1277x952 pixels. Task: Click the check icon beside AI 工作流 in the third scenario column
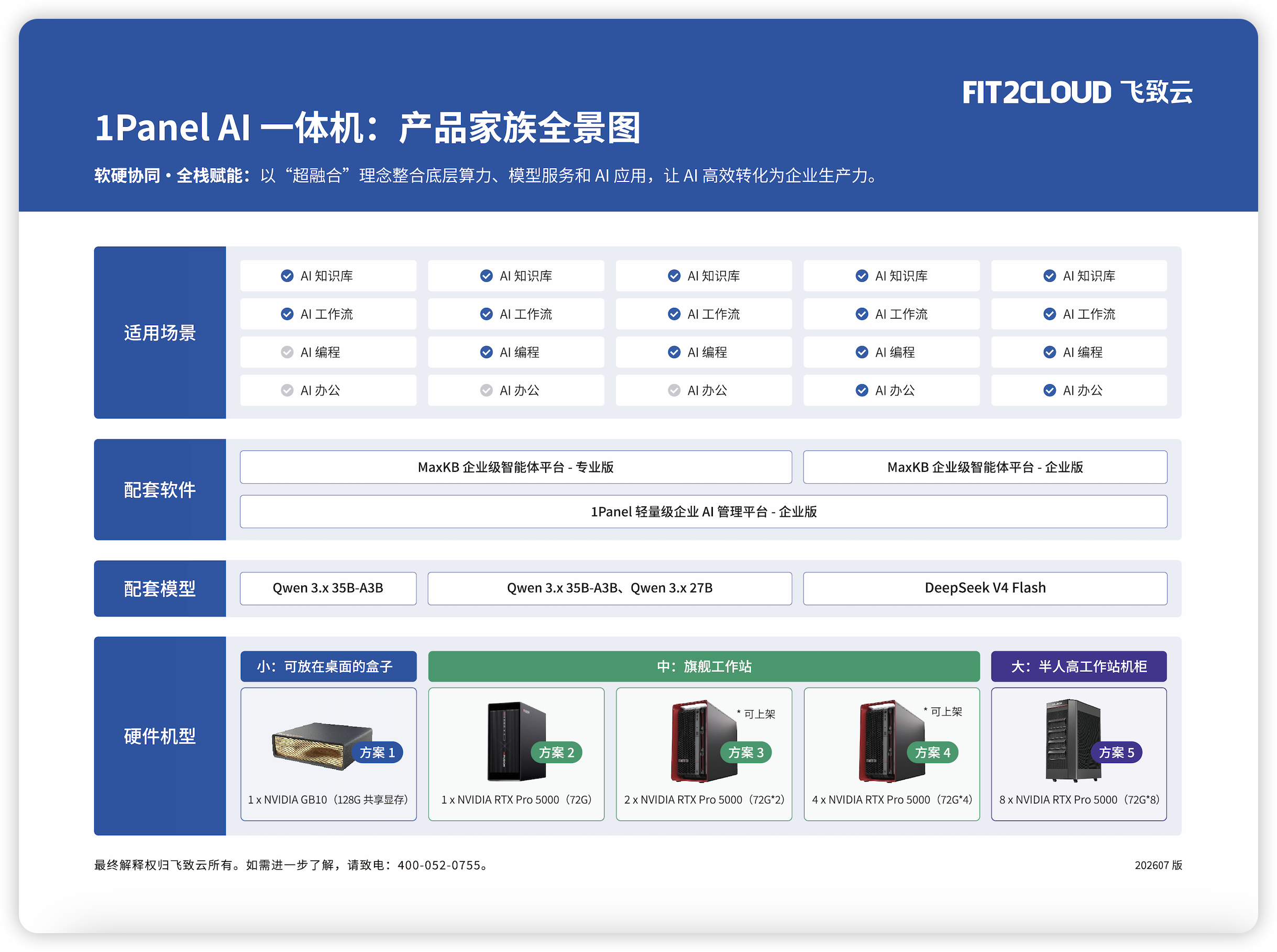[x=674, y=314]
